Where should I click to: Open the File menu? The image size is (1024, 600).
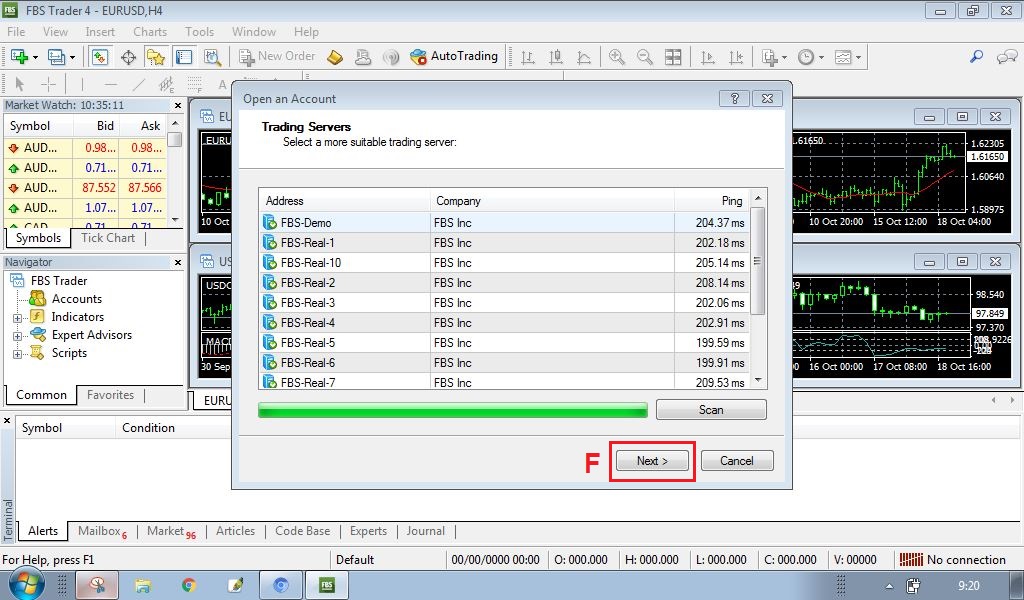[16, 31]
